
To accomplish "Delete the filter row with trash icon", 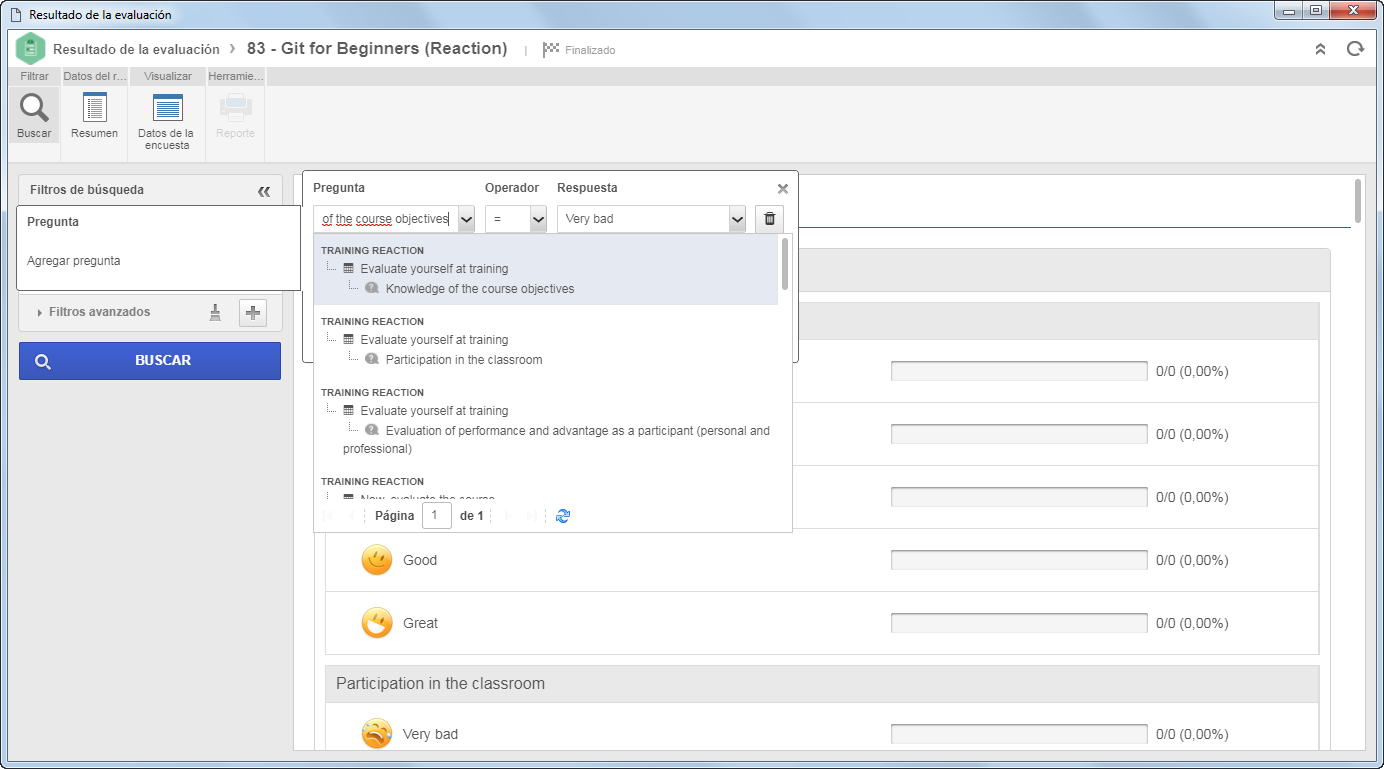I will click(x=769, y=219).
